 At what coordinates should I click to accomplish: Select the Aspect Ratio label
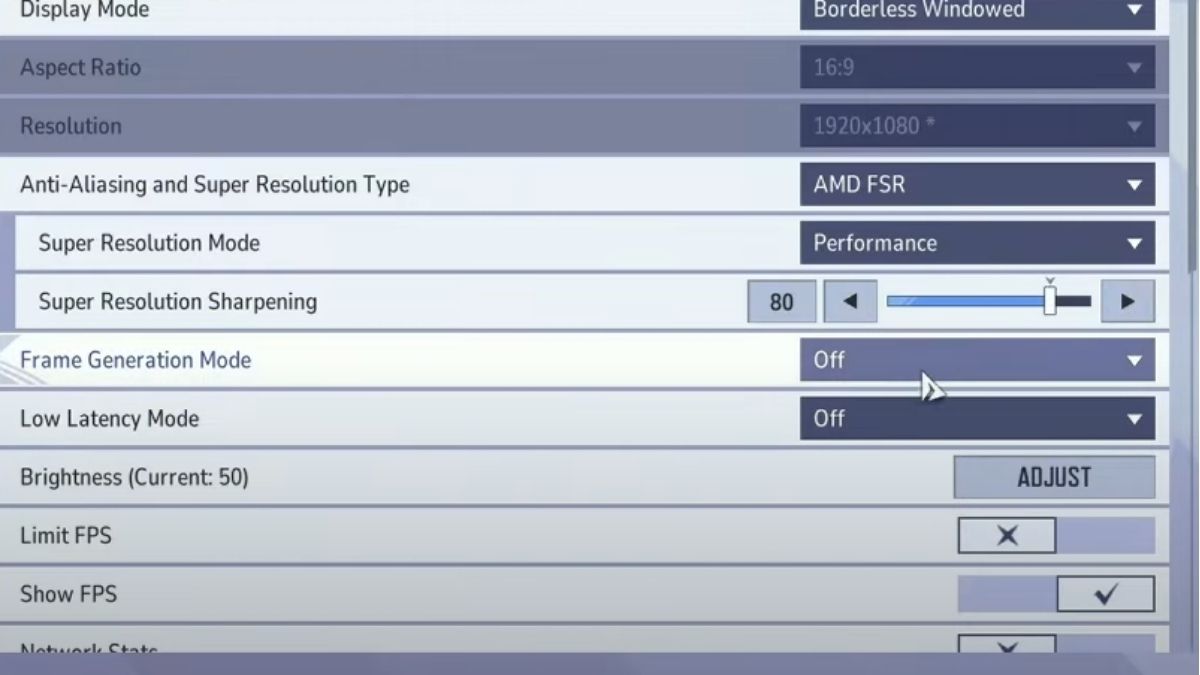pyautogui.click(x=80, y=68)
